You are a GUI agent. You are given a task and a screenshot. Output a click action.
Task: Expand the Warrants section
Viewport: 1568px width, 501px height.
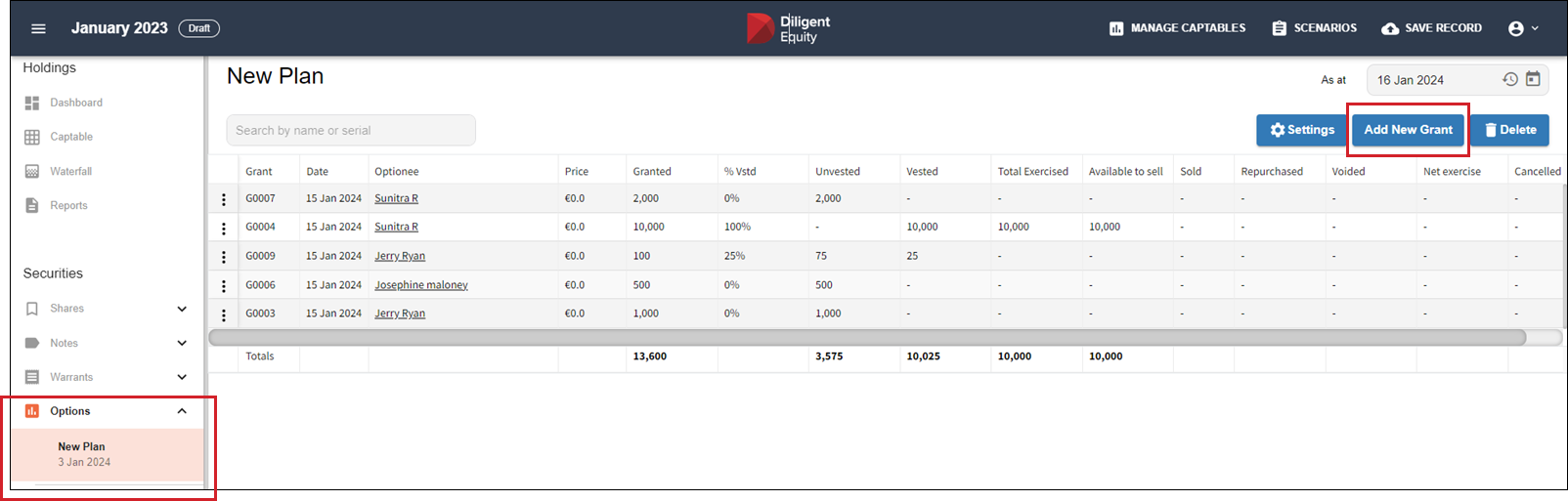point(182,377)
